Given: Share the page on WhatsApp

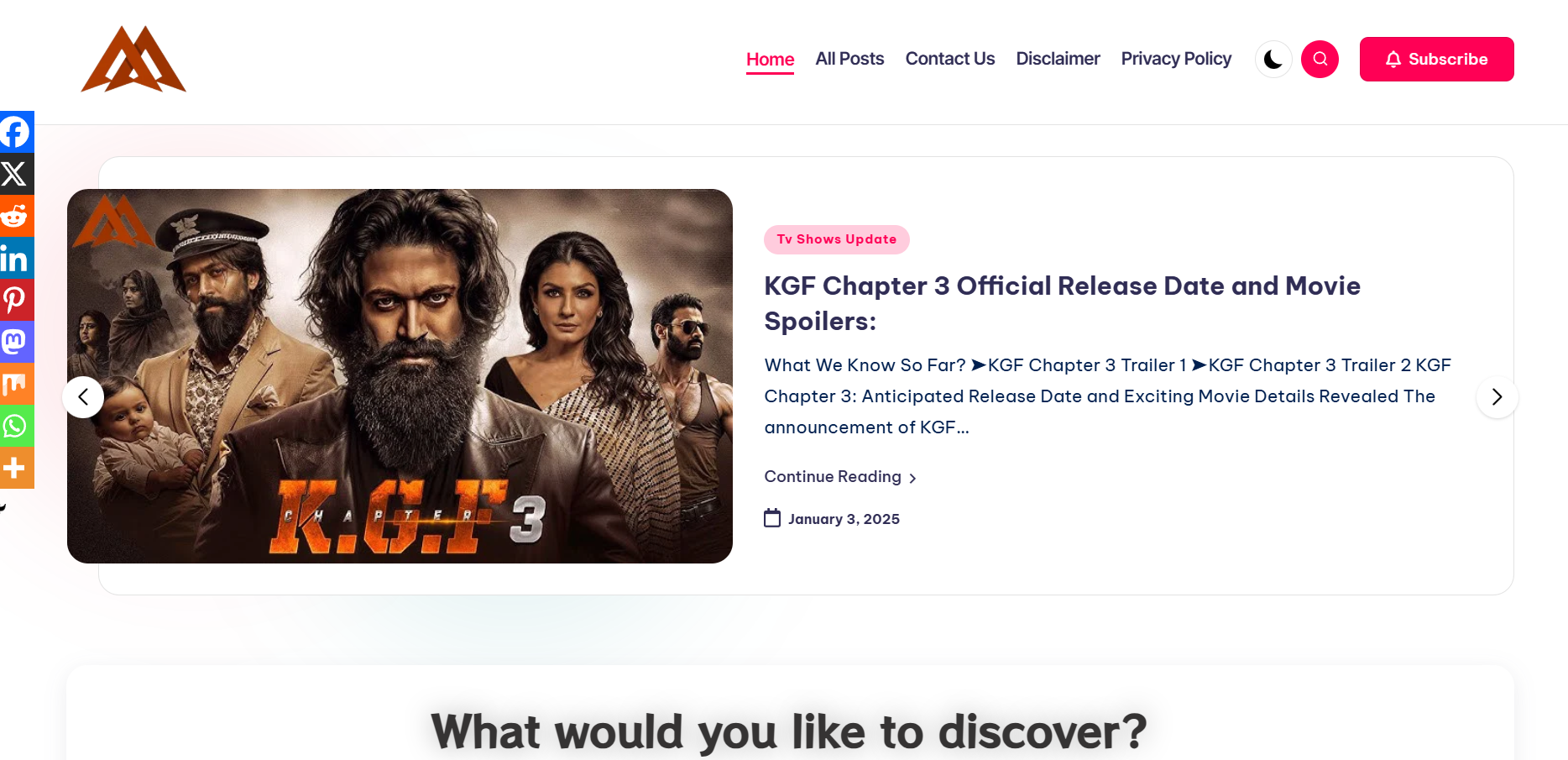Looking at the screenshot, I should pyautogui.click(x=16, y=426).
